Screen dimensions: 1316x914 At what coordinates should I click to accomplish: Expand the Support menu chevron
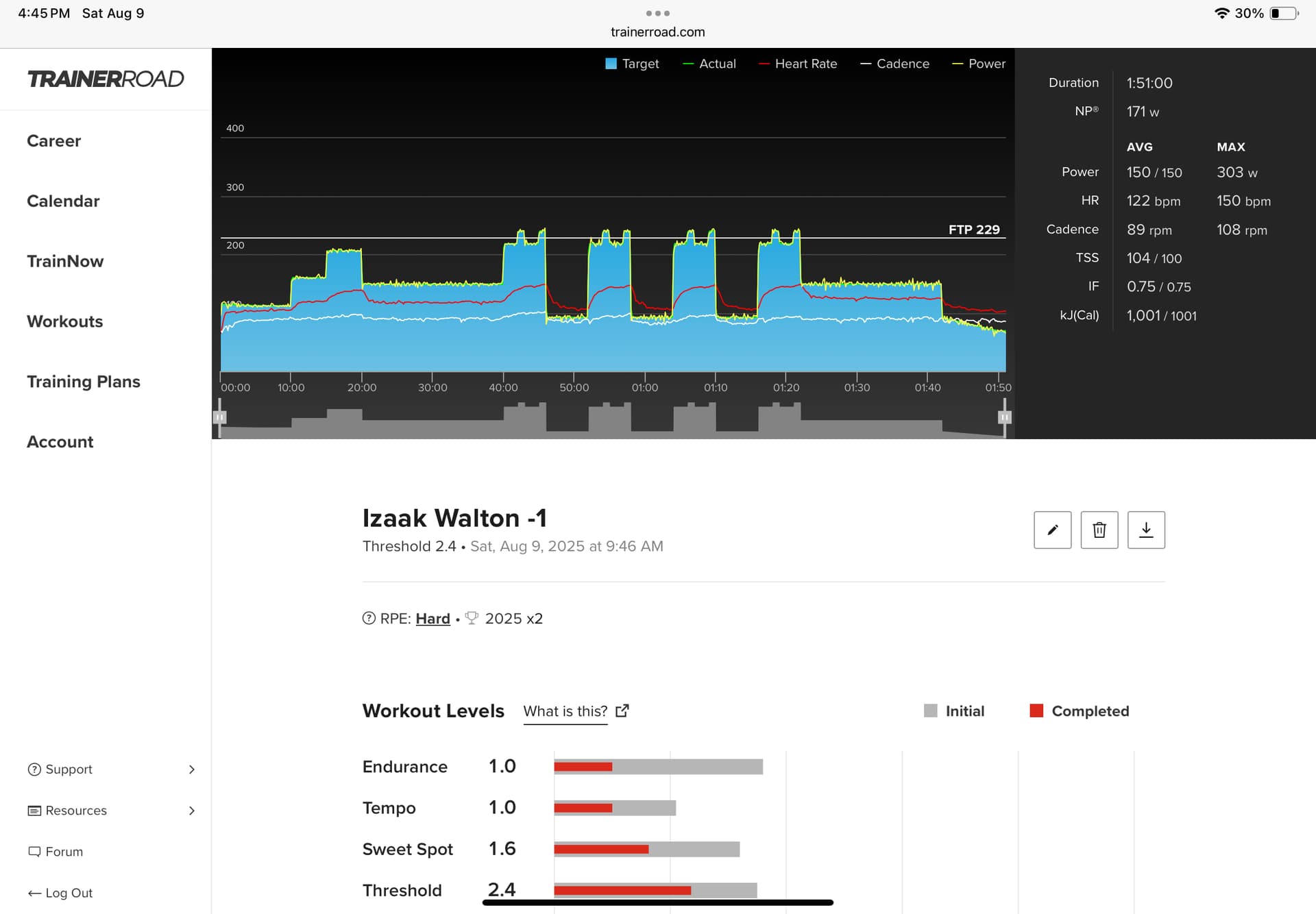tap(191, 769)
